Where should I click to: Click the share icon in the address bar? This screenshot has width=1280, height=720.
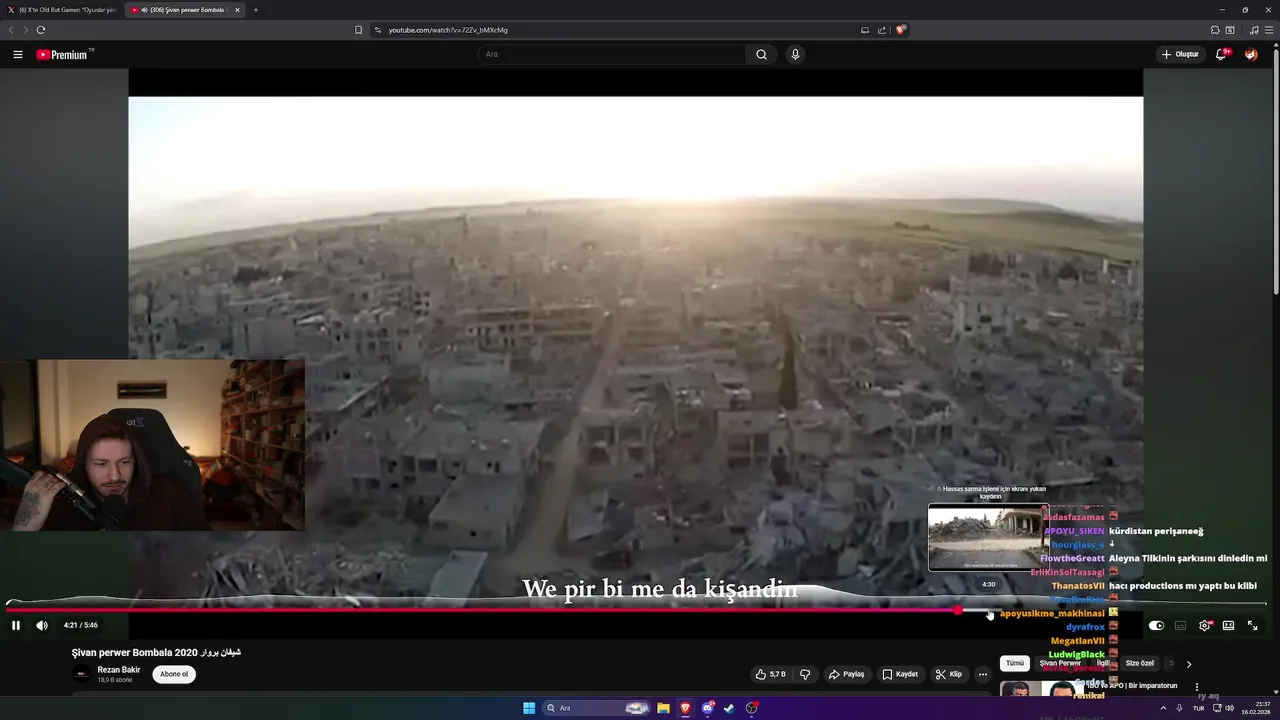point(882,30)
